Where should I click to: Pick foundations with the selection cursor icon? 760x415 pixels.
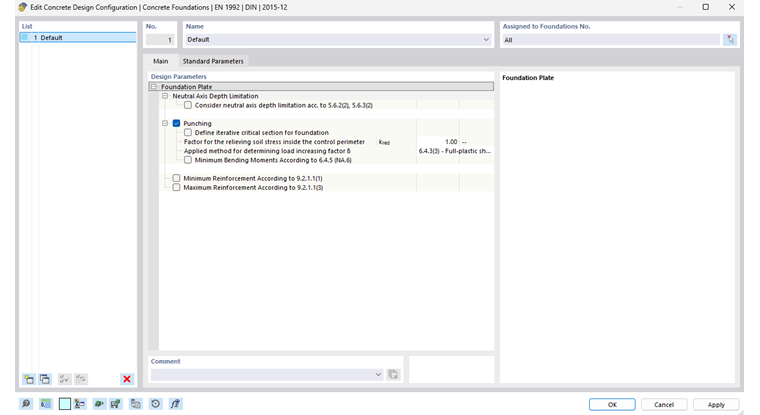tap(730, 40)
